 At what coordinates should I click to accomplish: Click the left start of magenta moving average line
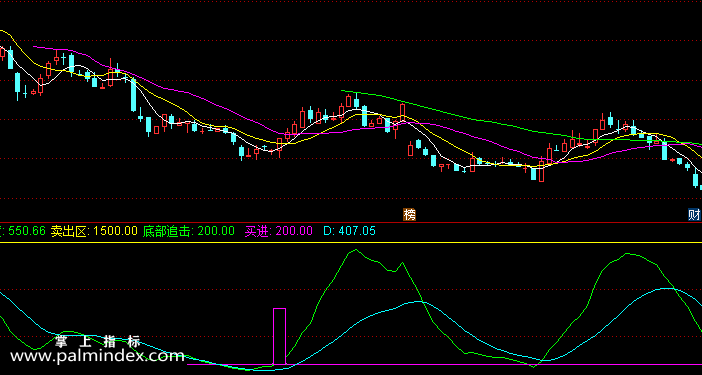34,46
